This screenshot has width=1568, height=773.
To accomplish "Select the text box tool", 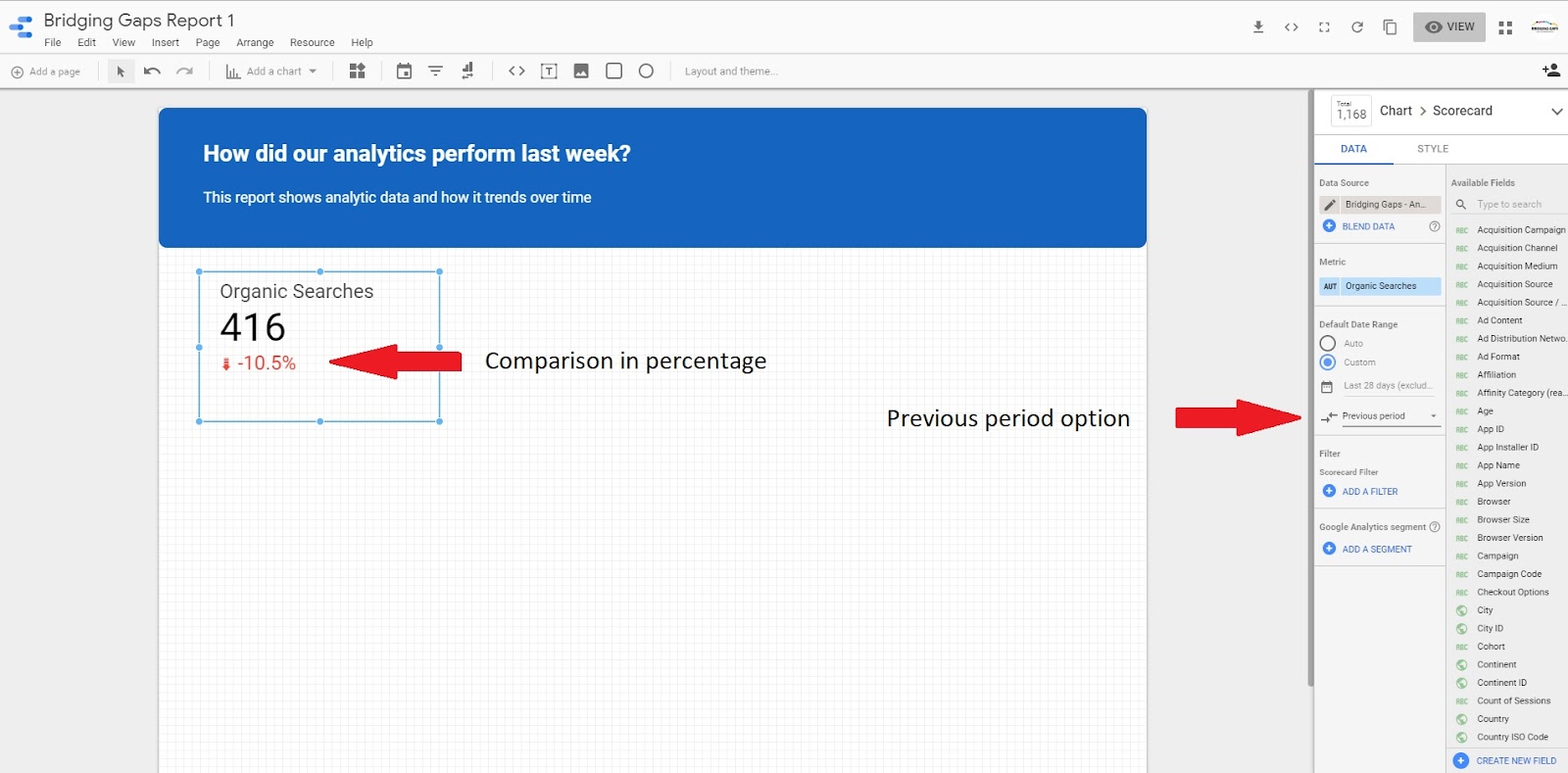I will (549, 72).
